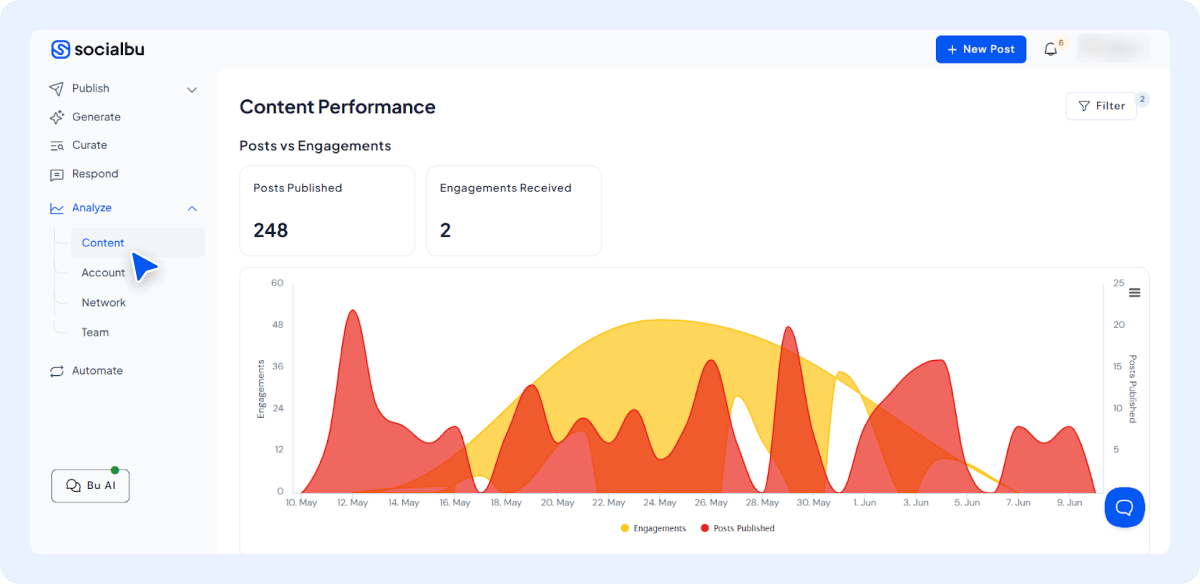Open the live chat support bubble

coord(1124,507)
